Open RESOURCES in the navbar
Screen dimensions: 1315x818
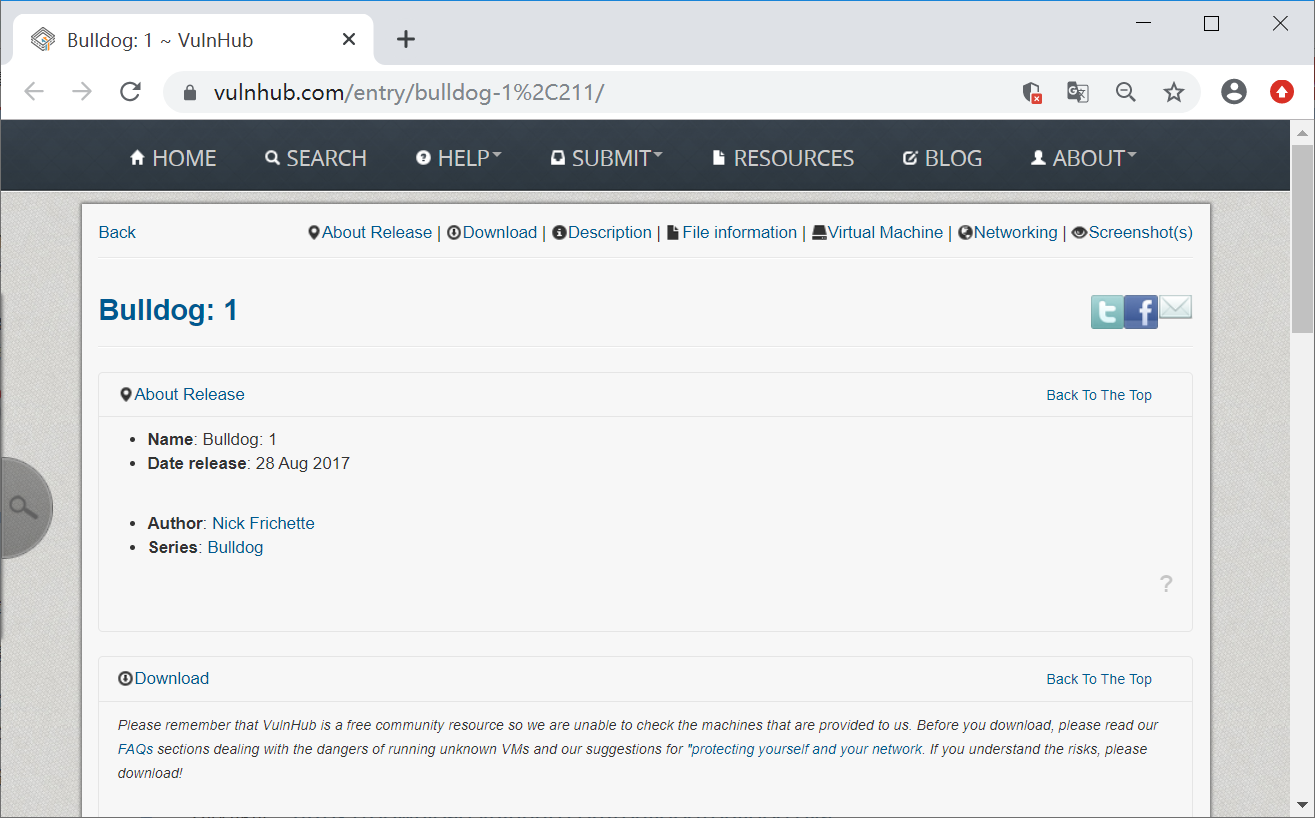(x=783, y=158)
